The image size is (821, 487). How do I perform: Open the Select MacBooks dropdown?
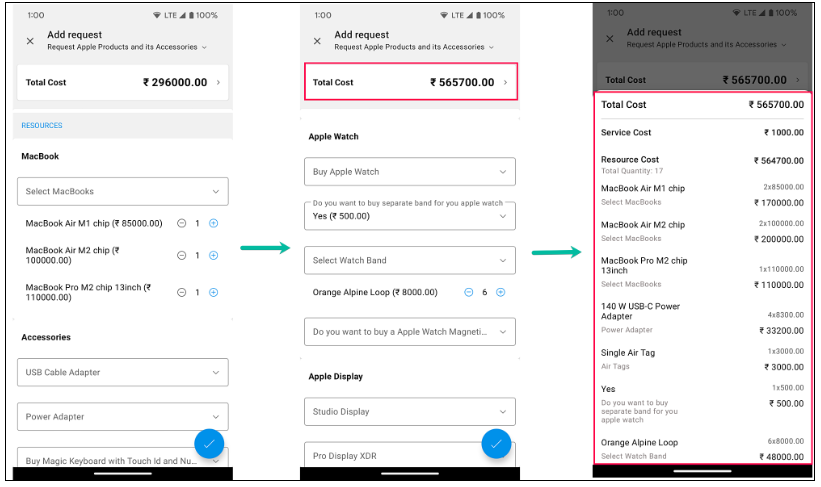coord(123,191)
